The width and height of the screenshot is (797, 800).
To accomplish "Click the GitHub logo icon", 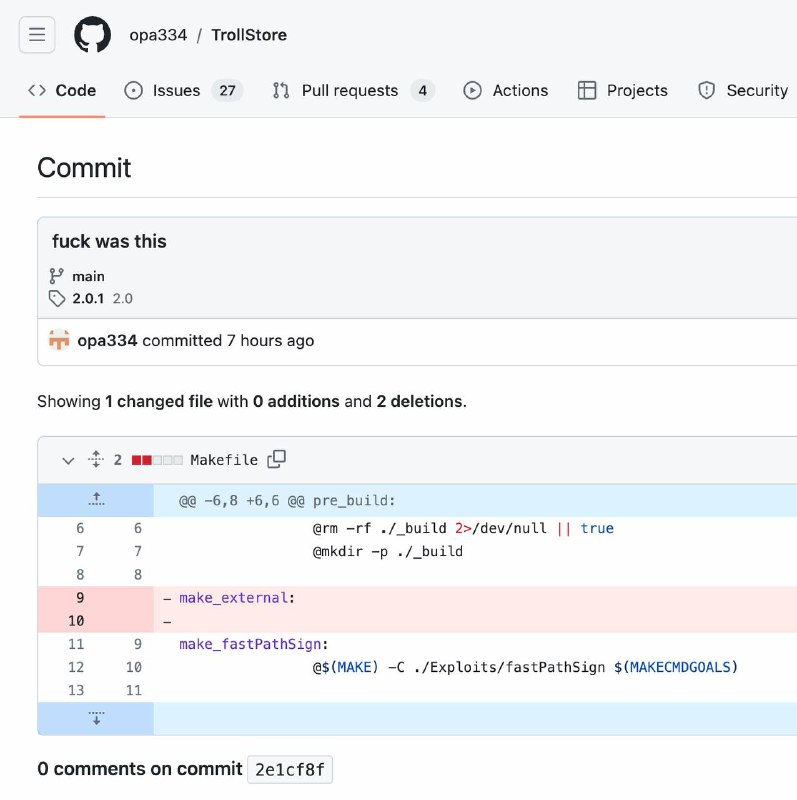I will point(92,35).
